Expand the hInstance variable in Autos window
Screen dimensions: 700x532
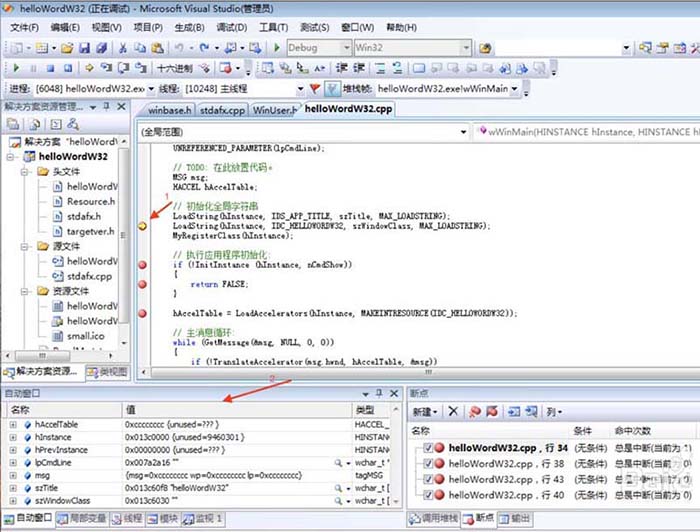point(13,437)
